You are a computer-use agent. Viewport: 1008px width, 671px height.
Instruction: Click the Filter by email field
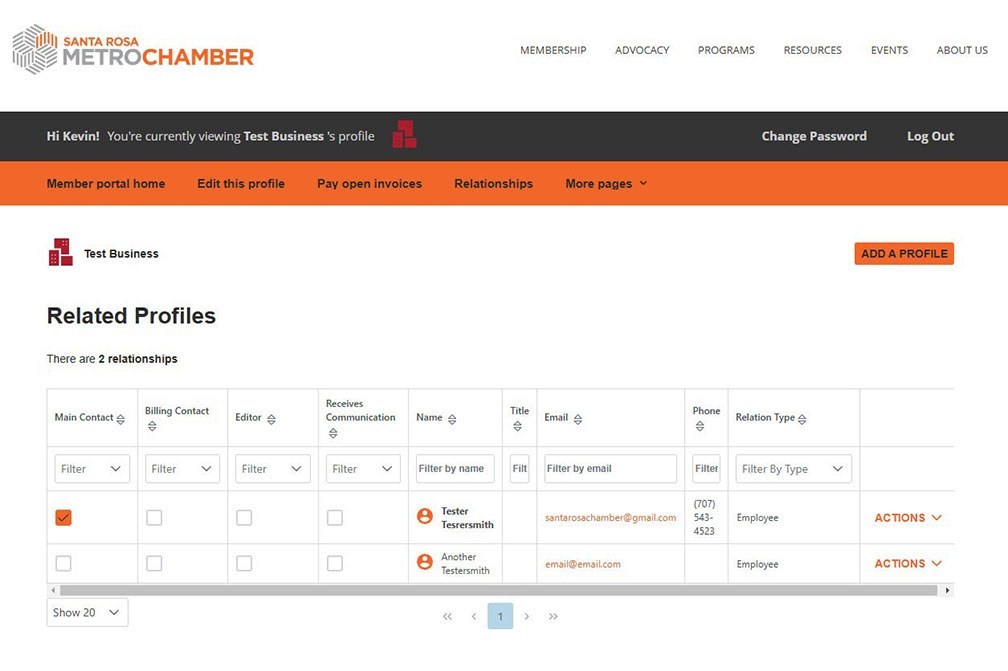coord(611,469)
